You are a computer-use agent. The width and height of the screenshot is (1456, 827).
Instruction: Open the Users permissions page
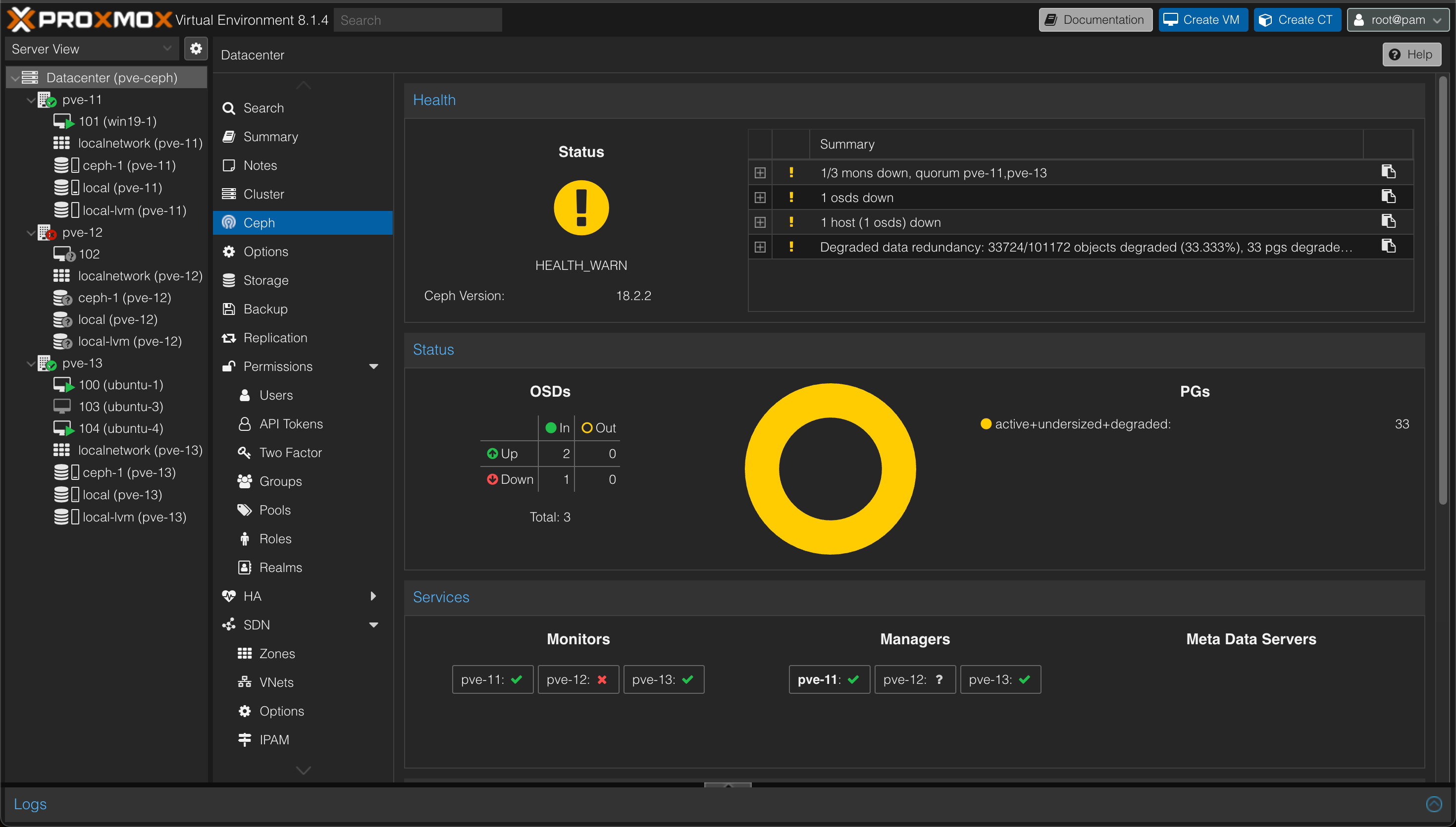pyautogui.click(x=303, y=395)
